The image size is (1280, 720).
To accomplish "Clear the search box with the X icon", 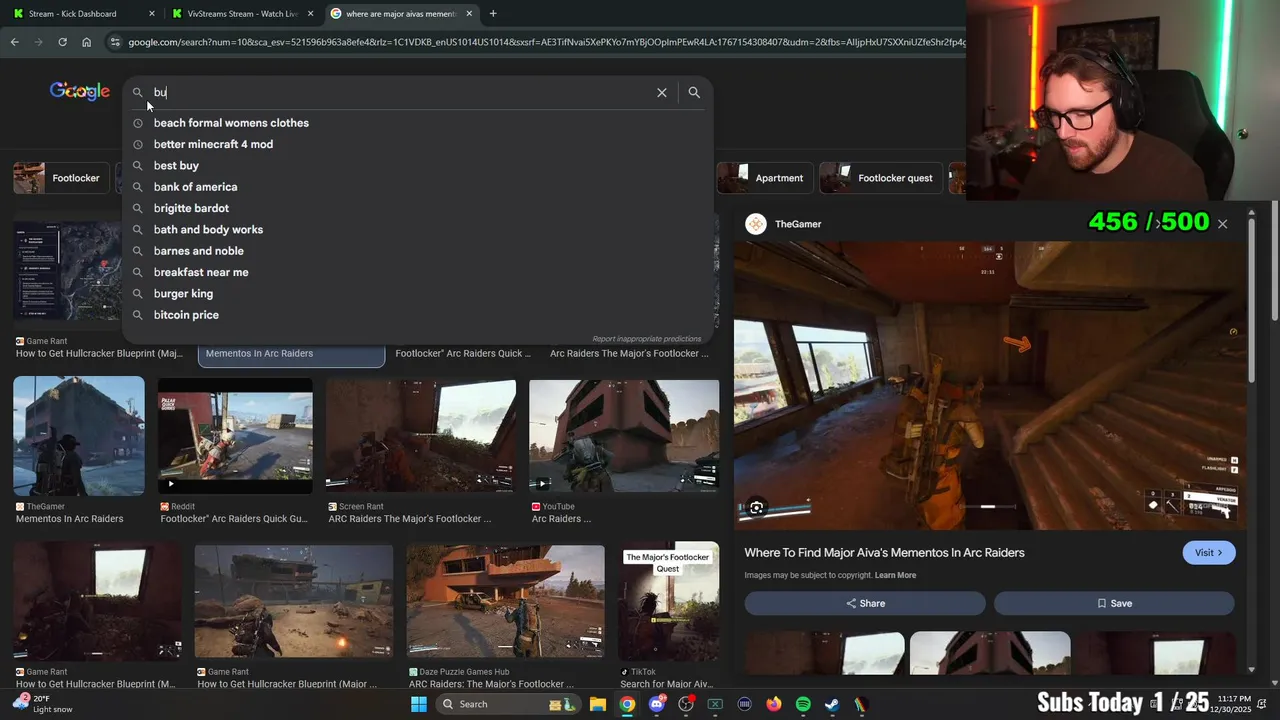I will (661, 92).
